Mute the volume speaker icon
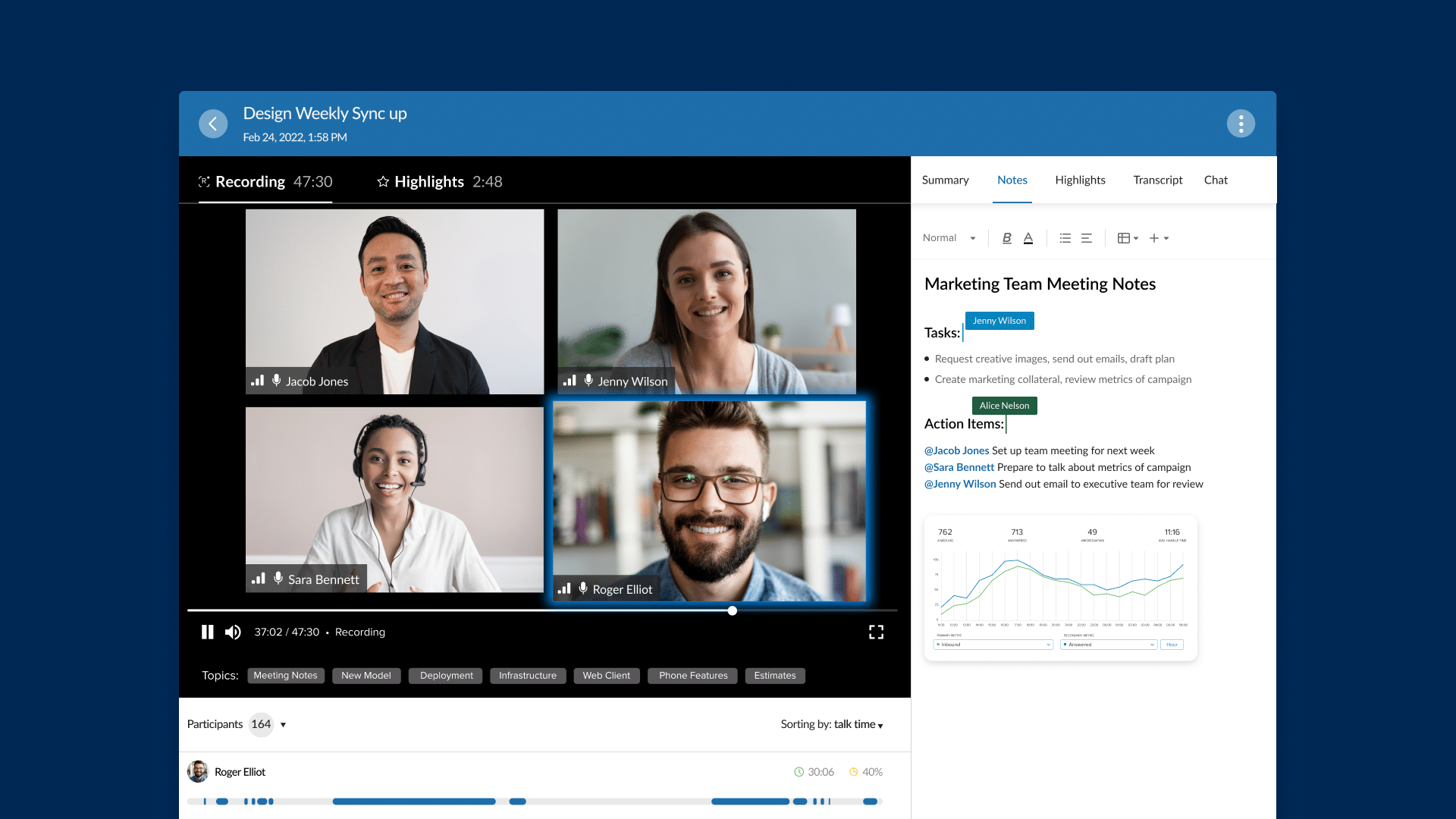This screenshot has width=1456, height=819. click(233, 632)
